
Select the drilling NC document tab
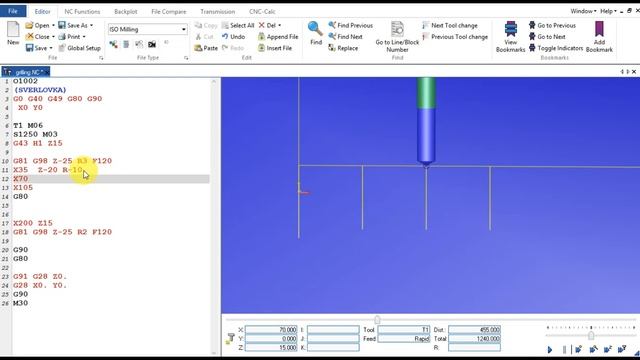pos(25,72)
